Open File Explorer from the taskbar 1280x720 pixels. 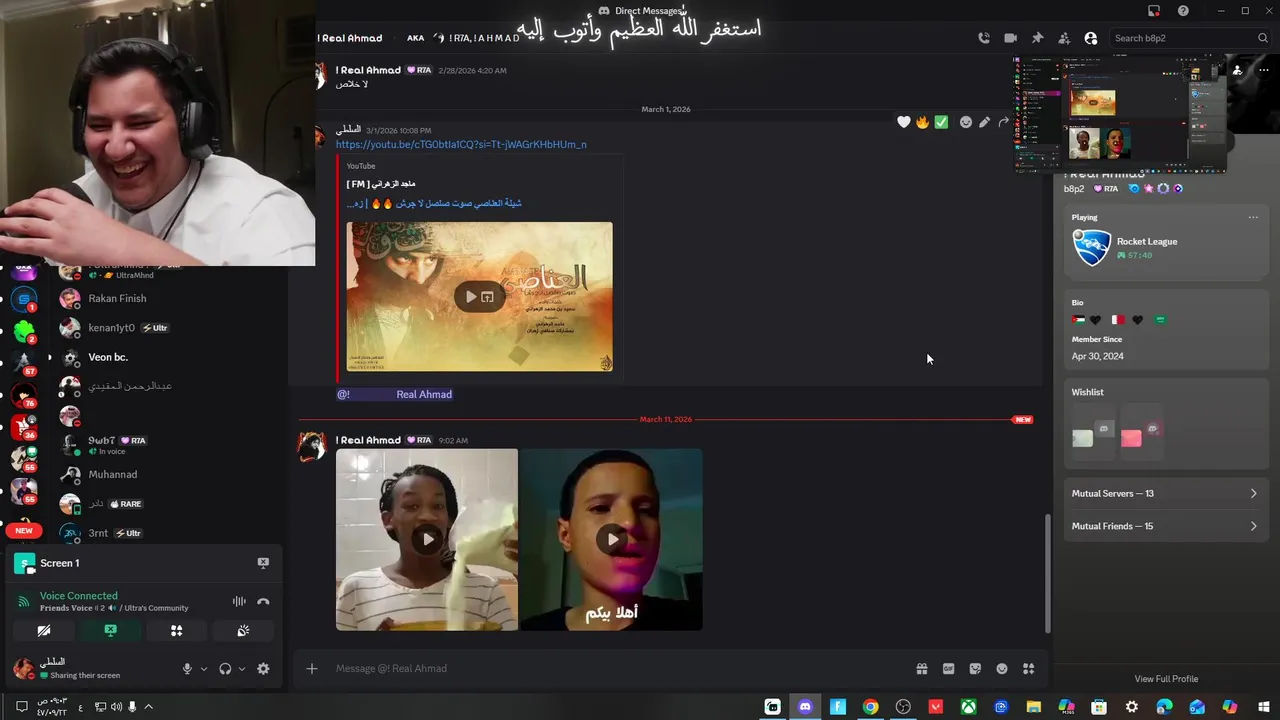[x=1034, y=707]
